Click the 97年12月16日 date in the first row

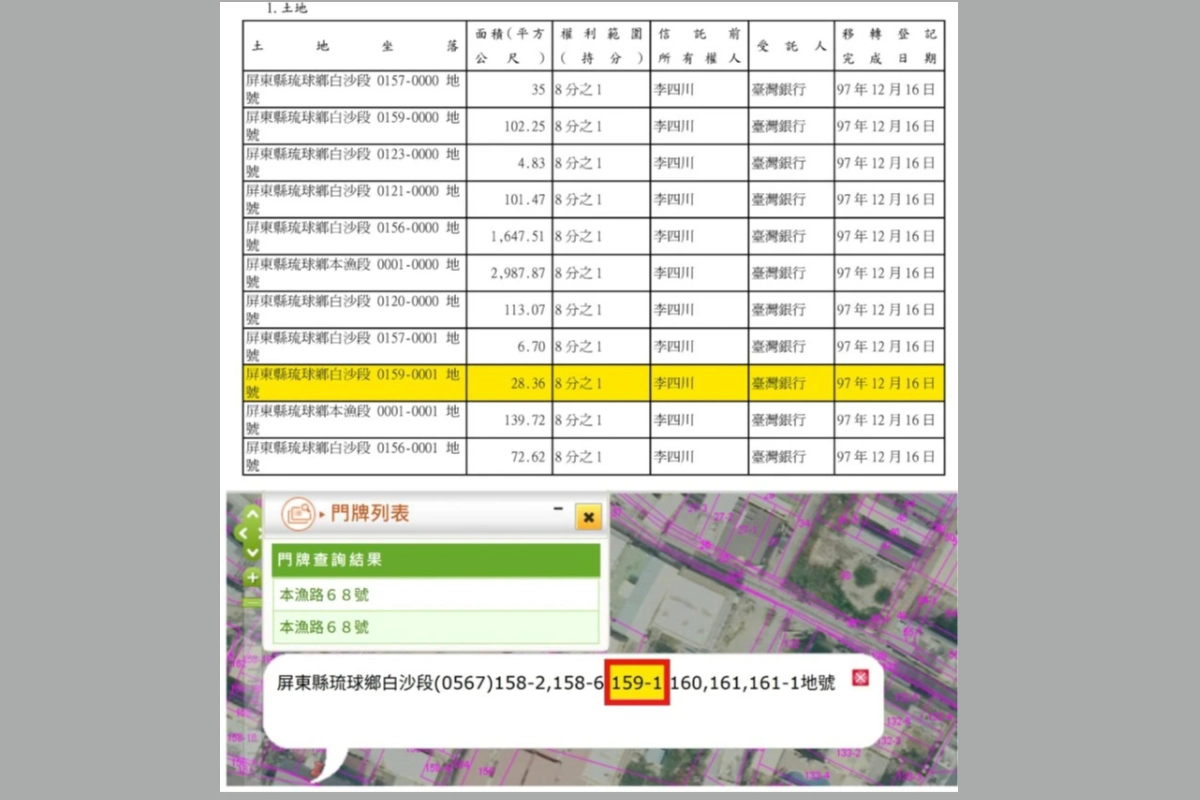(x=889, y=89)
